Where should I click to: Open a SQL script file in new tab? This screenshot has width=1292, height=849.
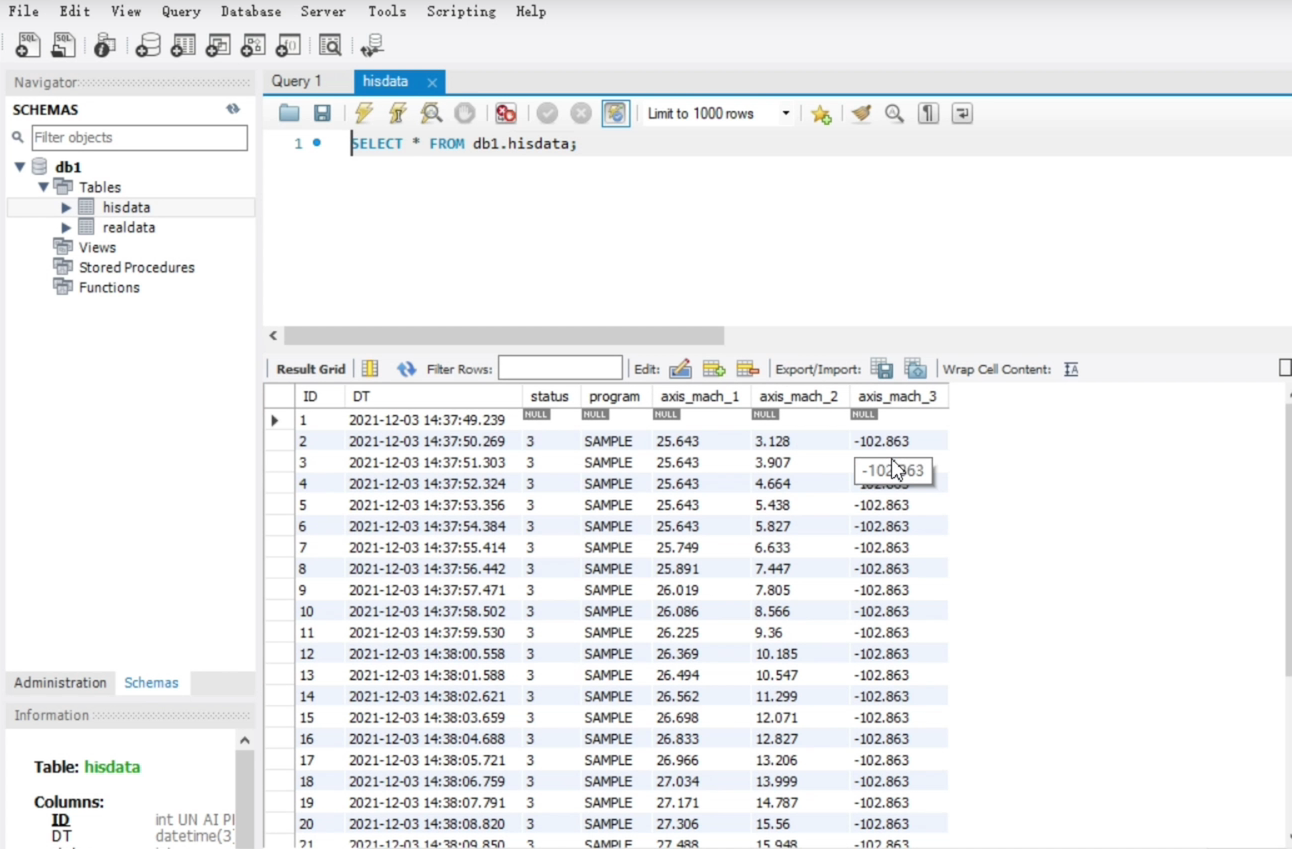point(63,45)
